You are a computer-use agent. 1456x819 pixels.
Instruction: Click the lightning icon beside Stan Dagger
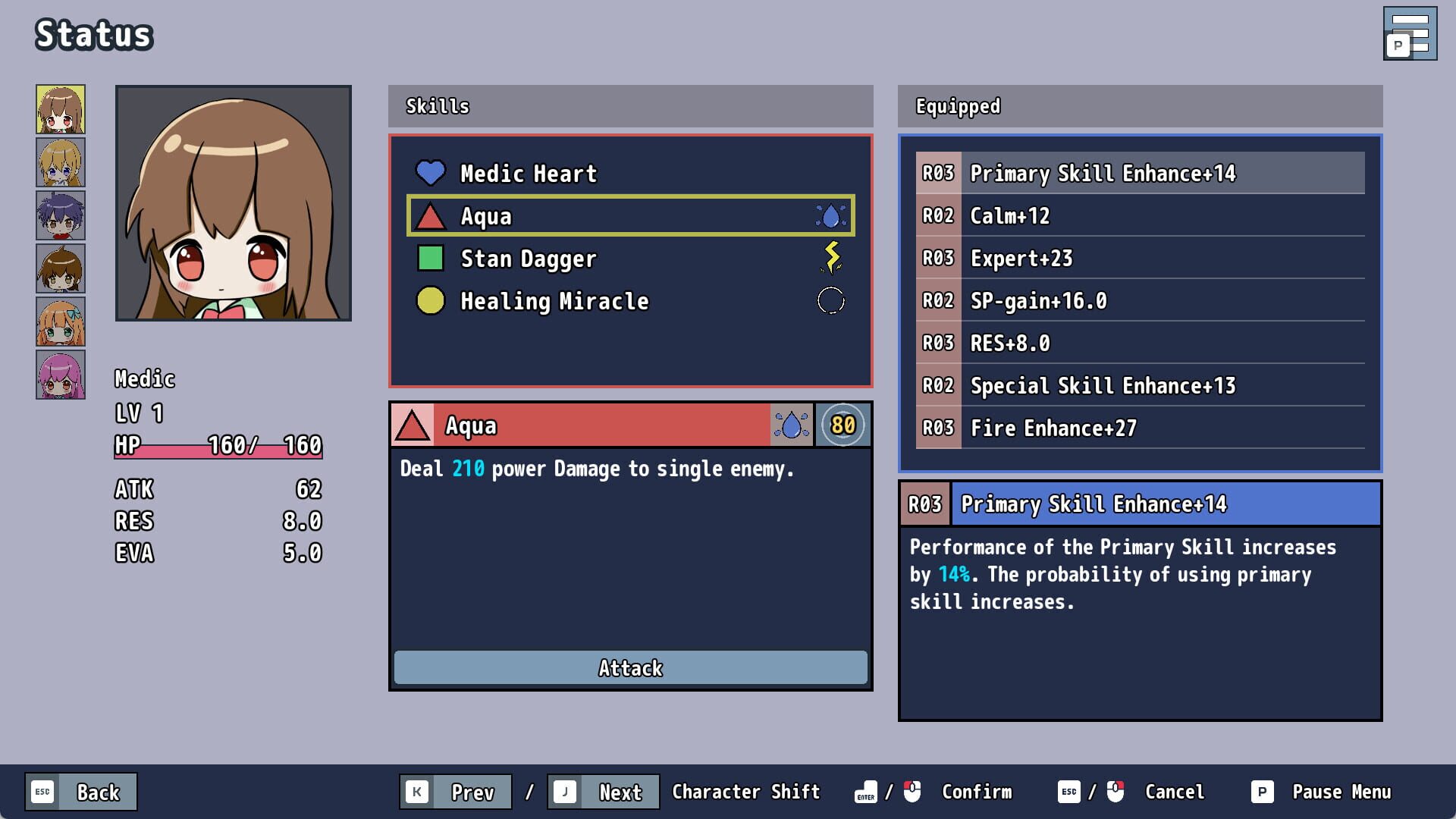coord(830,258)
